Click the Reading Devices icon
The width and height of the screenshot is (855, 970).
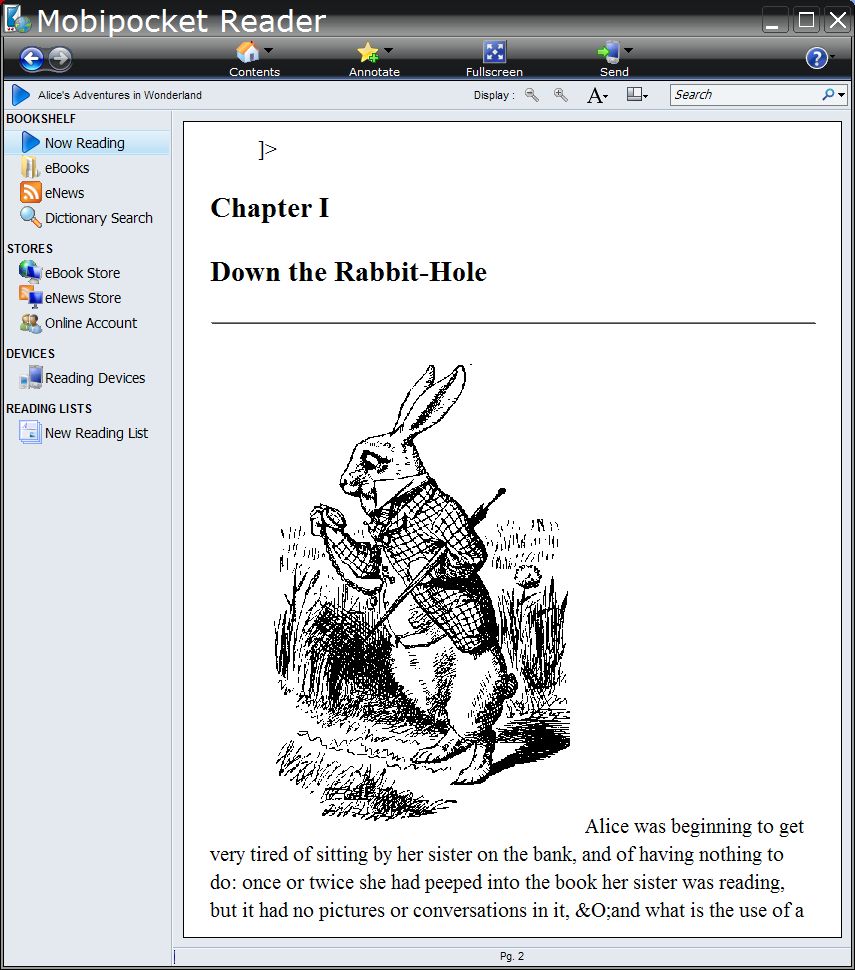pos(30,377)
